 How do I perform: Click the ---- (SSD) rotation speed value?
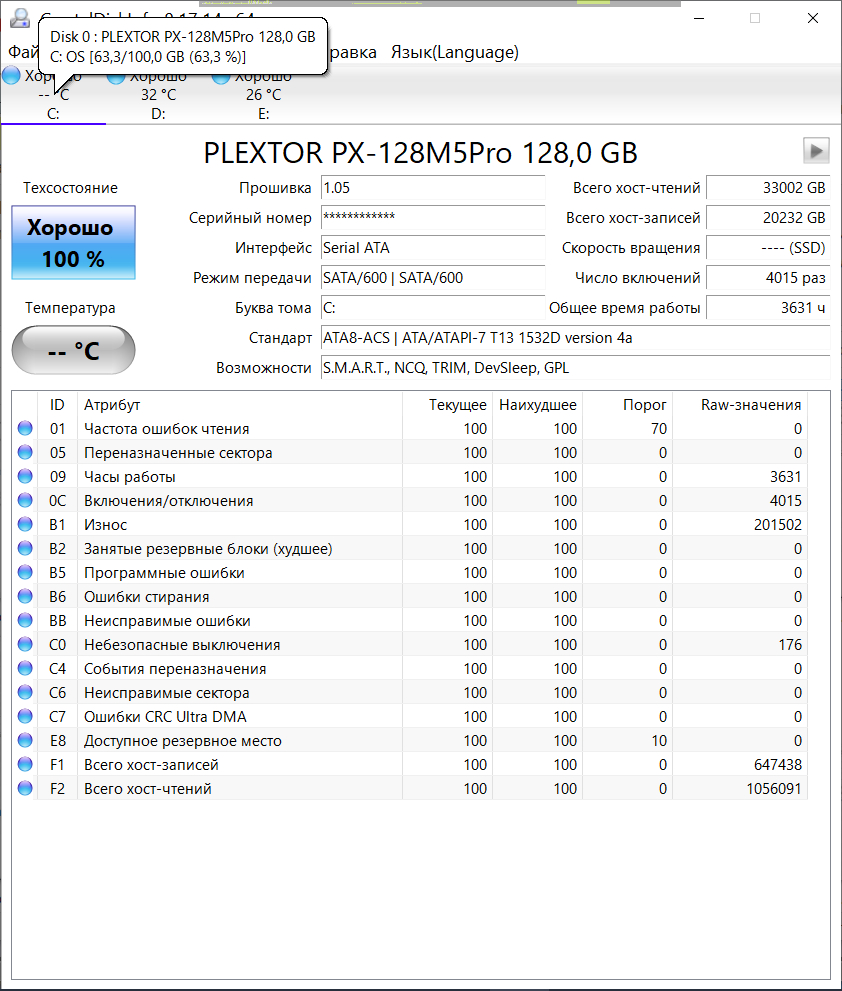pos(768,248)
